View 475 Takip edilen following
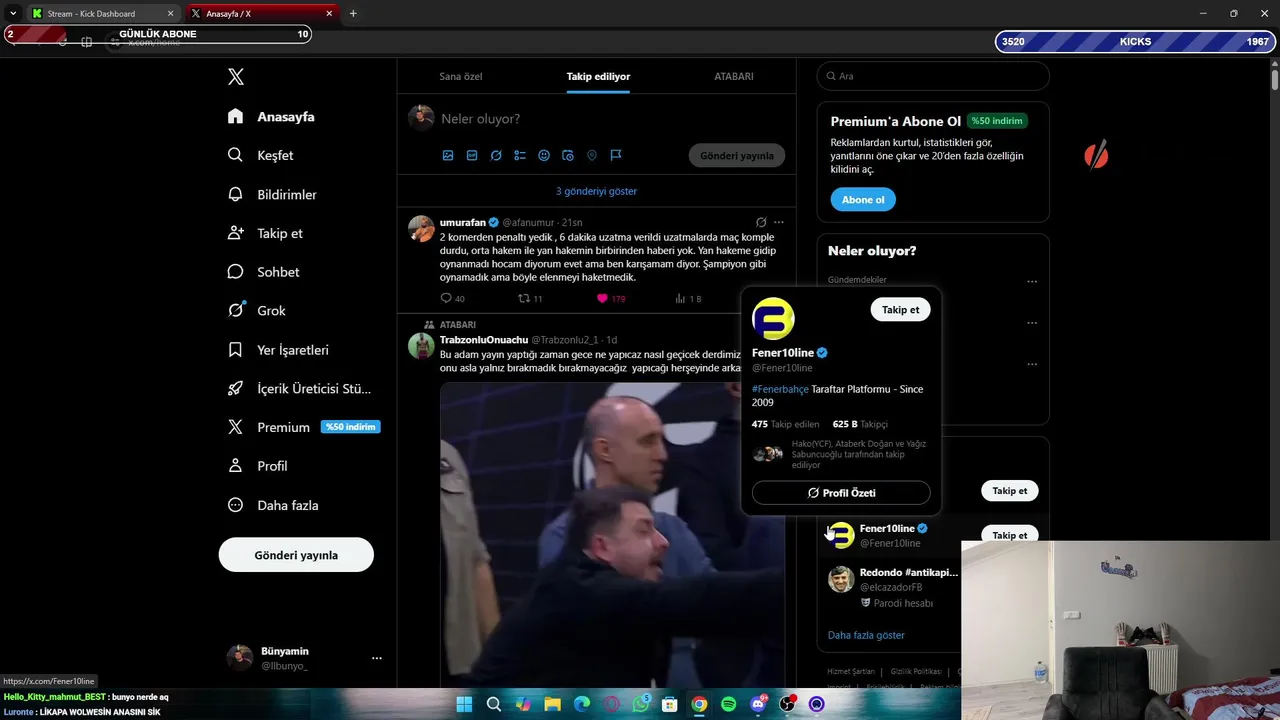The height and width of the screenshot is (720, 1280). tap(786, 424)
